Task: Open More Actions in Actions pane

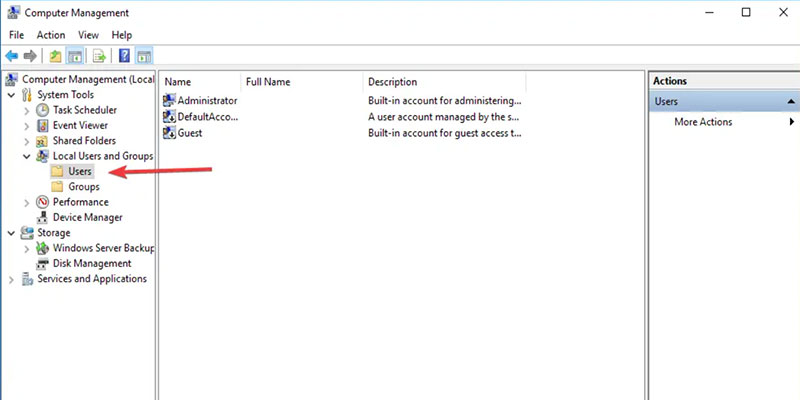Action: point(702,122)
